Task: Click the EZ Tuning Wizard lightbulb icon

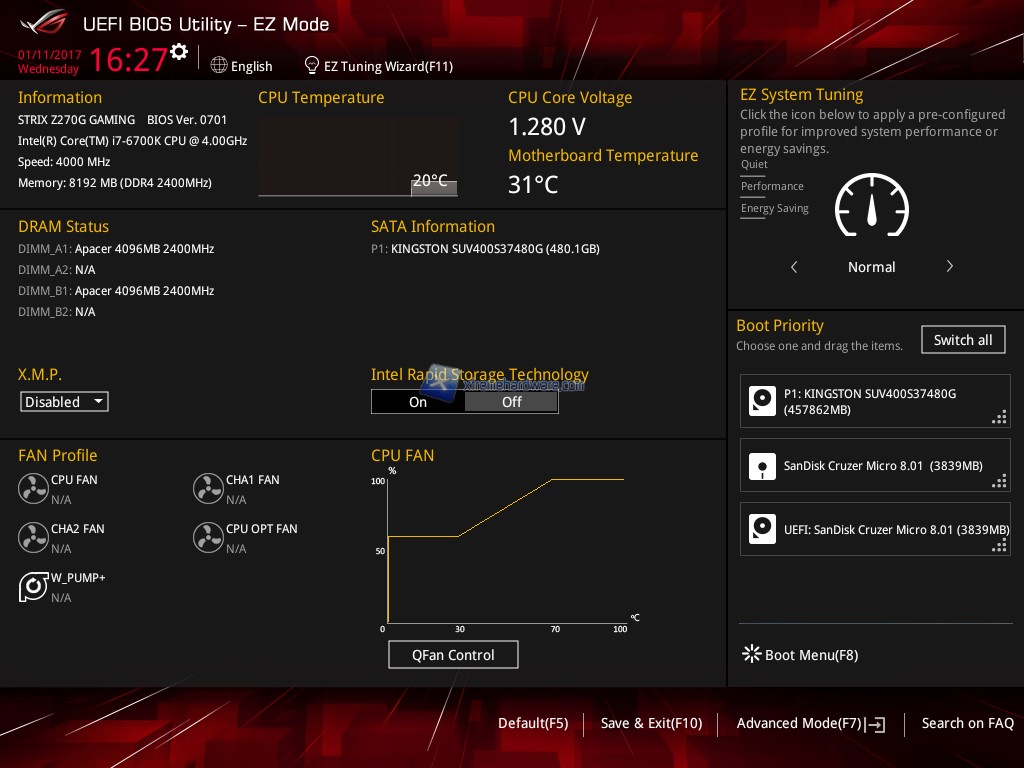Action: [x=312, y=65]
